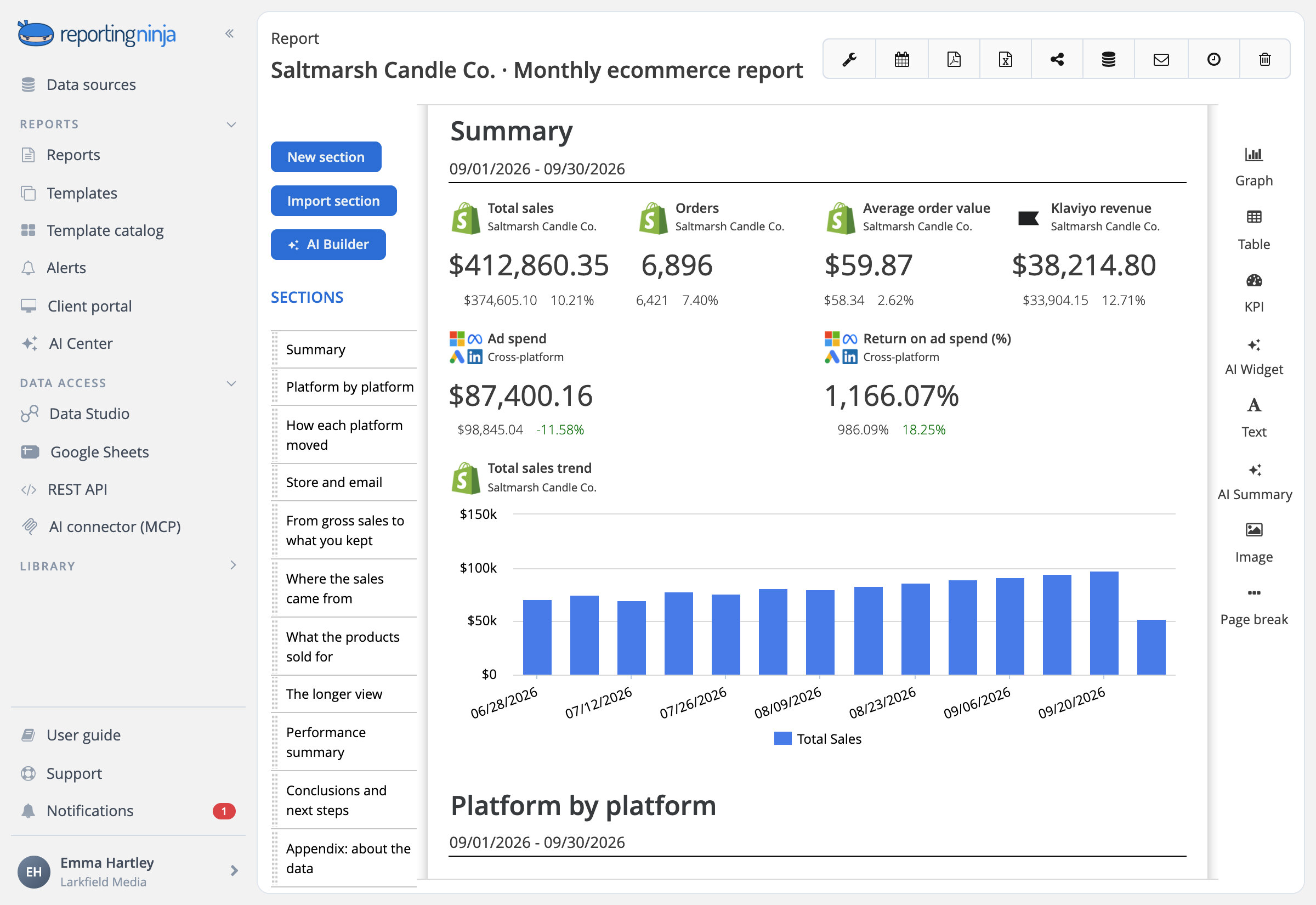Delete report with trash icon
The width and height of the screenshot is (1316, 905).
(x=1264, y=59)
